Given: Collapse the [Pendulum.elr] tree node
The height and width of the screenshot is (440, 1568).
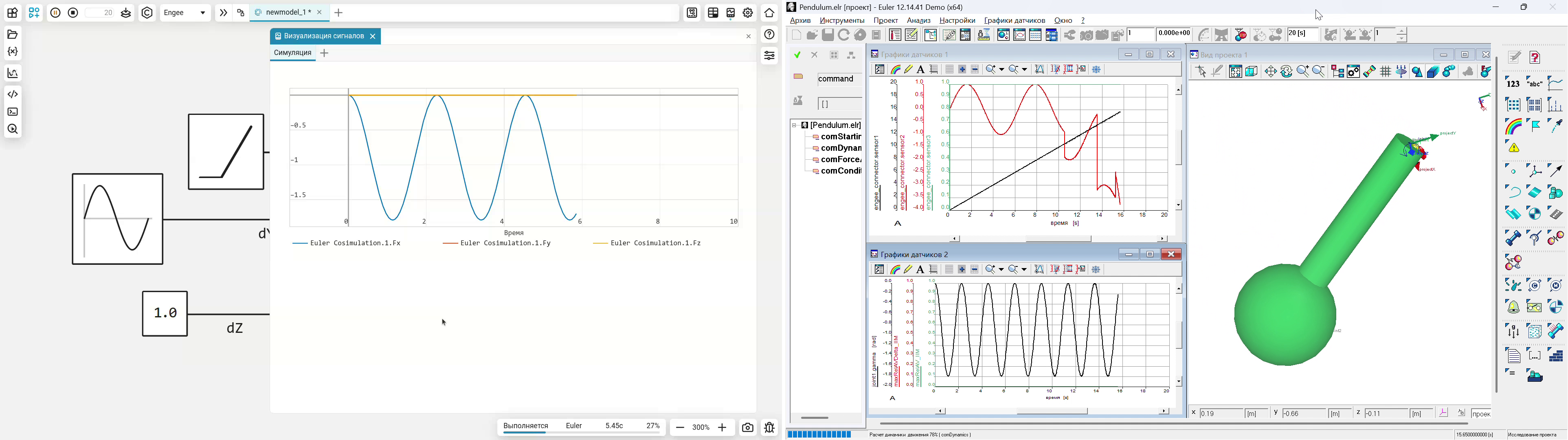Looking at the screenshot, I should tap(794, 125).
